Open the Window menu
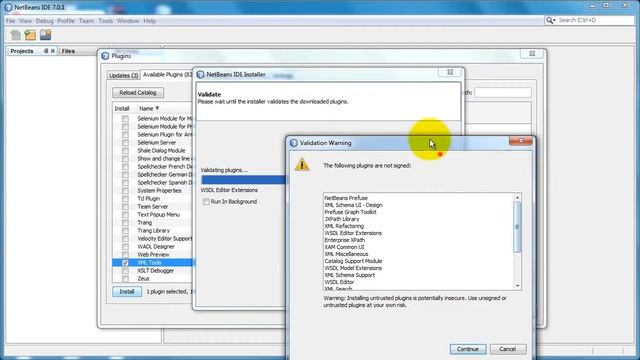Image resolution: width=640 pixels, height=360 pixels. click(x=128, y=21)
